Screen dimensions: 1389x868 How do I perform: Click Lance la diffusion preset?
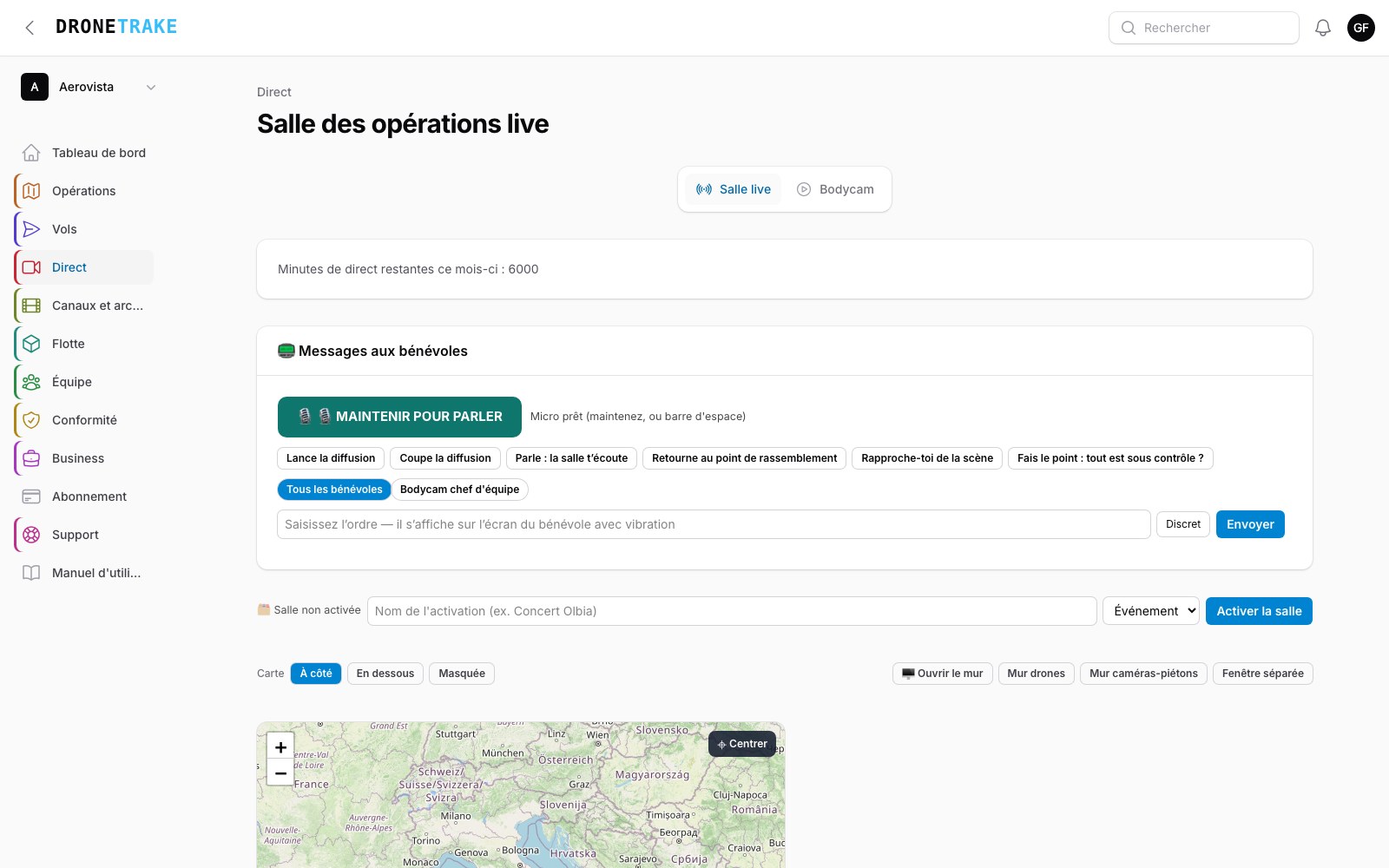pos(331,458)
